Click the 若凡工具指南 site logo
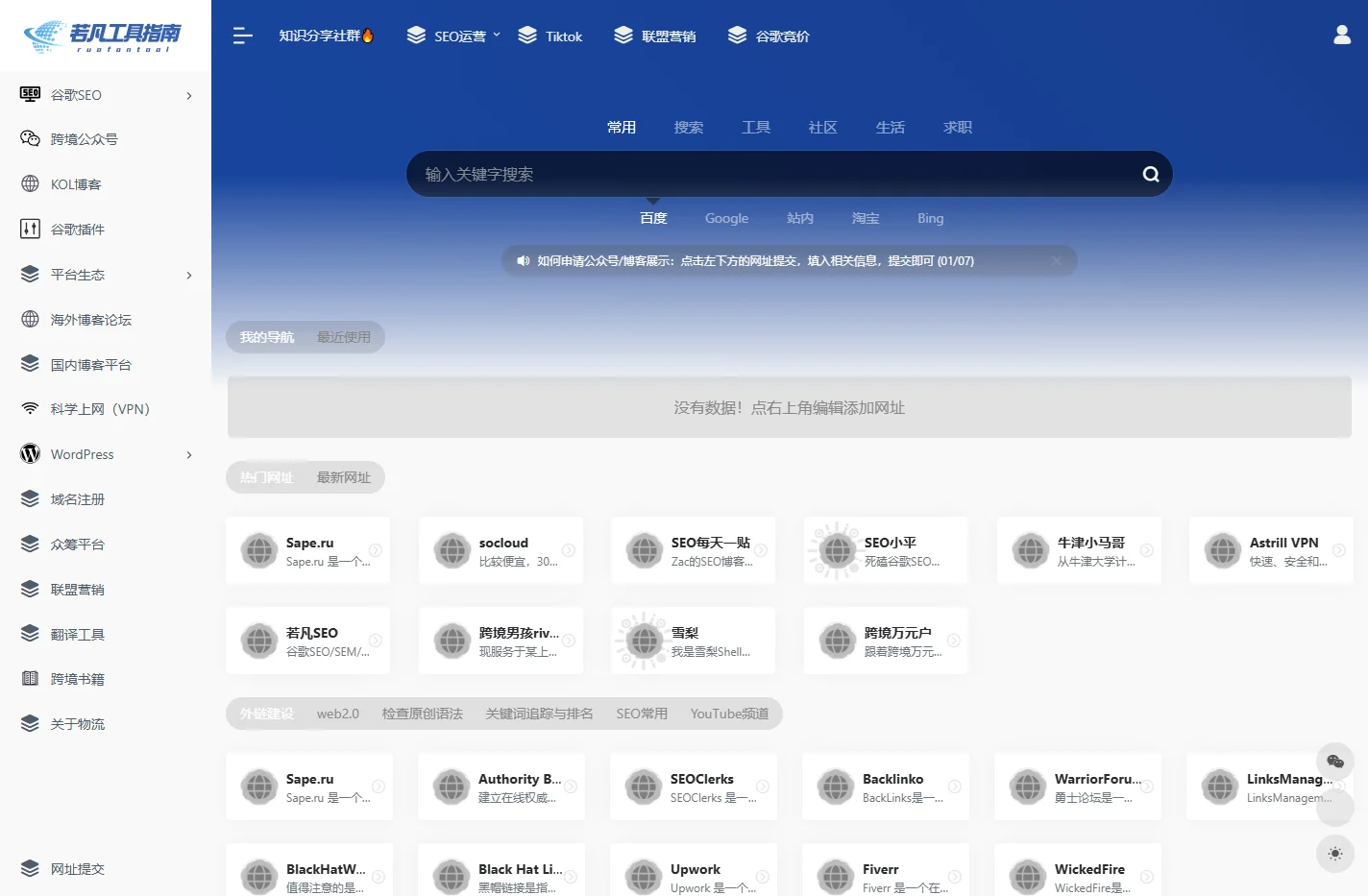This screenshot has width=1368, height=896. (x=104, y=36)
